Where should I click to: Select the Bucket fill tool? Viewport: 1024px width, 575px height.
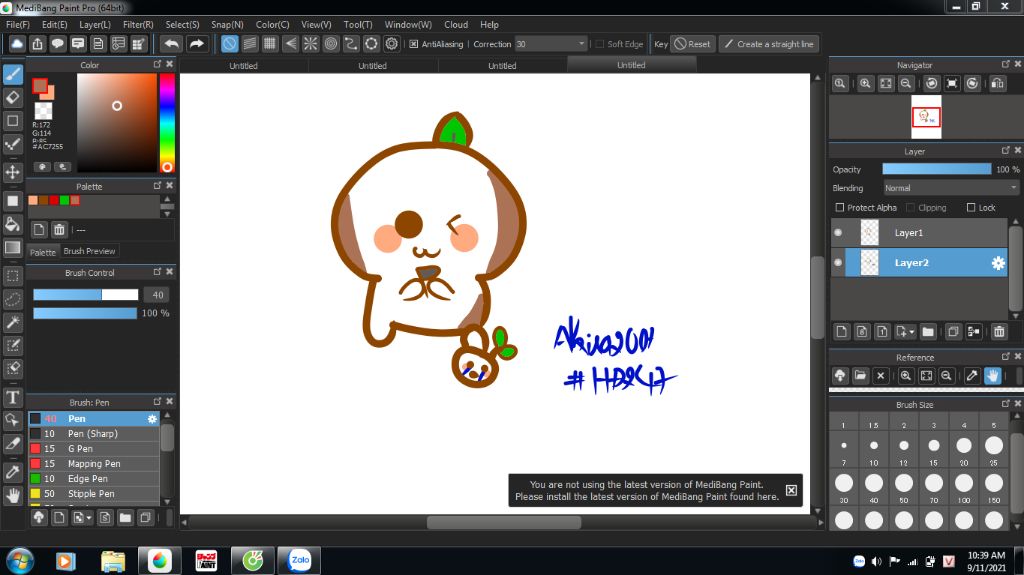(x=13, y=224)
